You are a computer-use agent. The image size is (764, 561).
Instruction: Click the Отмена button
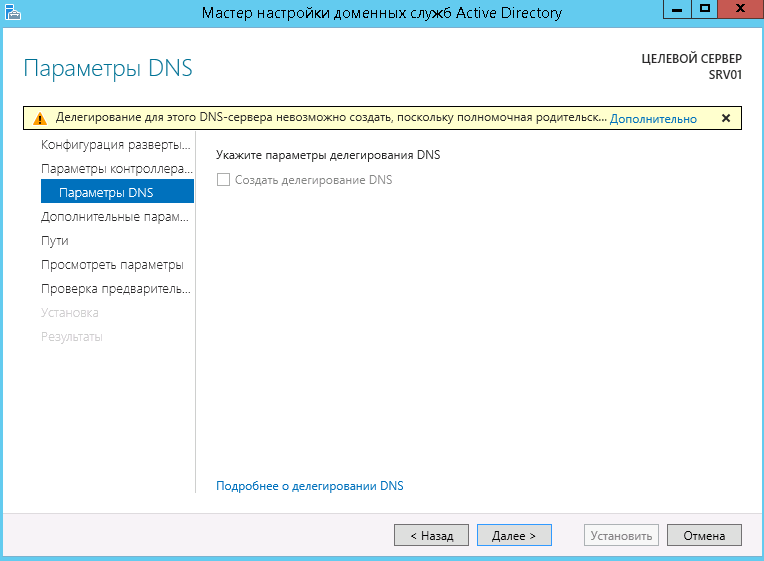tap(704, 535)
